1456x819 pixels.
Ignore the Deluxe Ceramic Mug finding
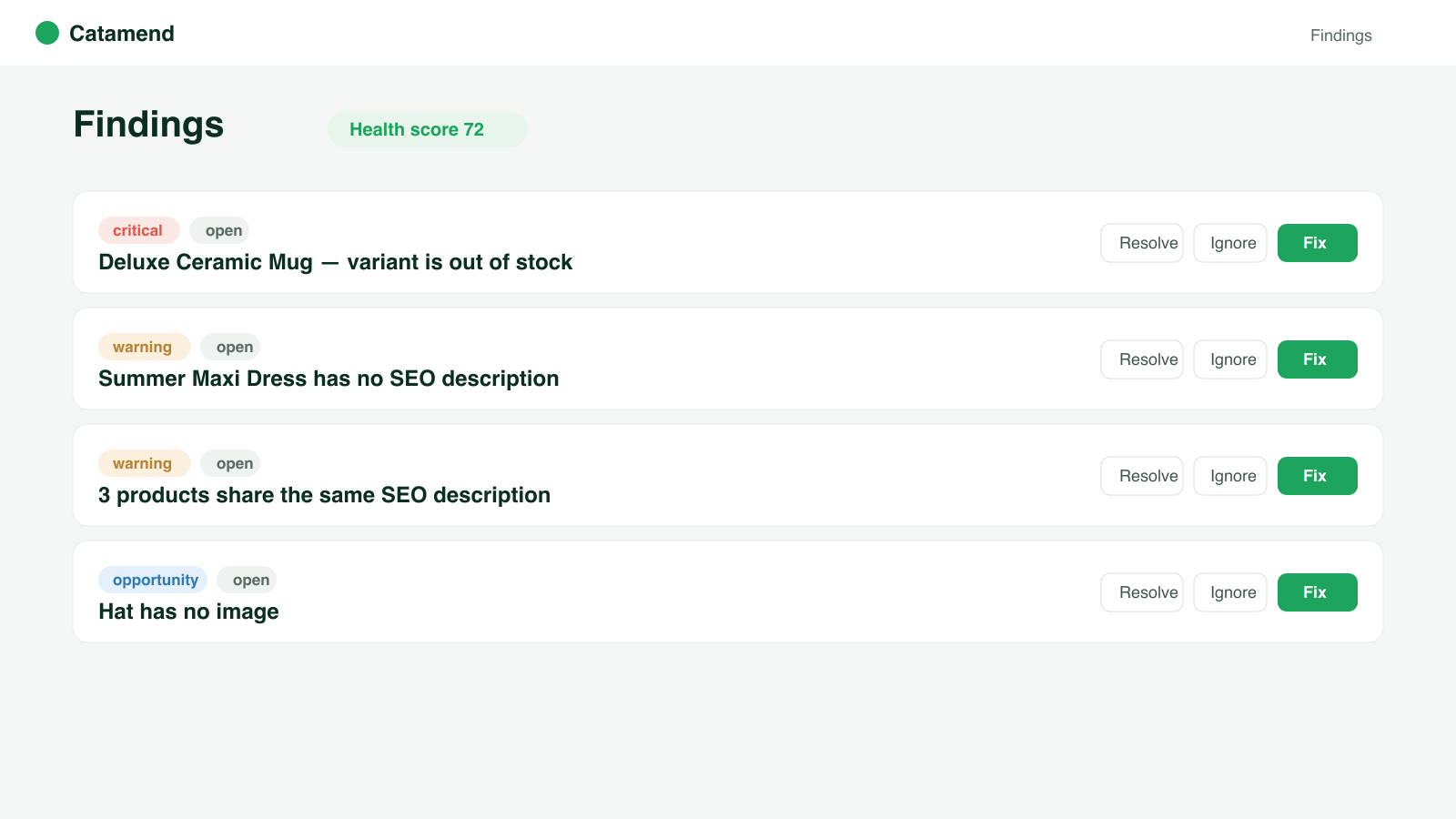(x=1230, y=243)
